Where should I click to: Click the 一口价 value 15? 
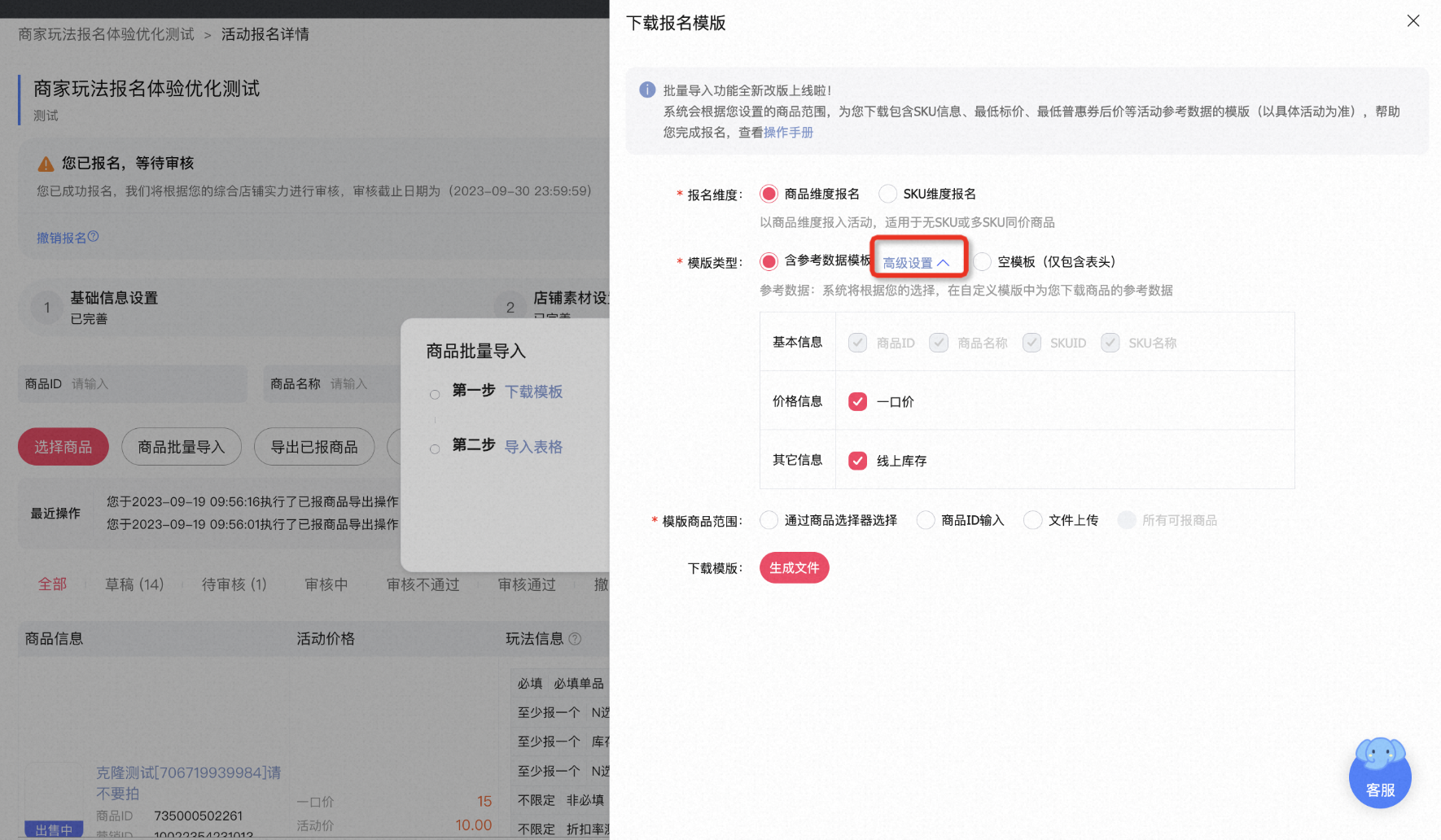pyautogui.click(x=484, y=802)
